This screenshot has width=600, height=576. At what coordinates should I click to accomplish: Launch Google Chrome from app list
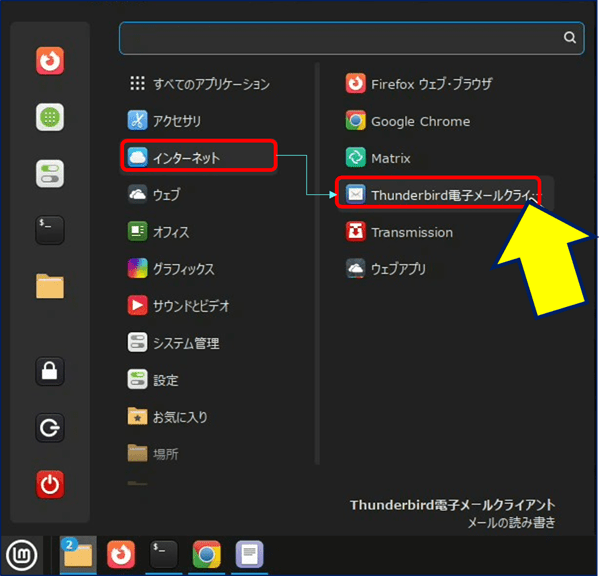446,121
